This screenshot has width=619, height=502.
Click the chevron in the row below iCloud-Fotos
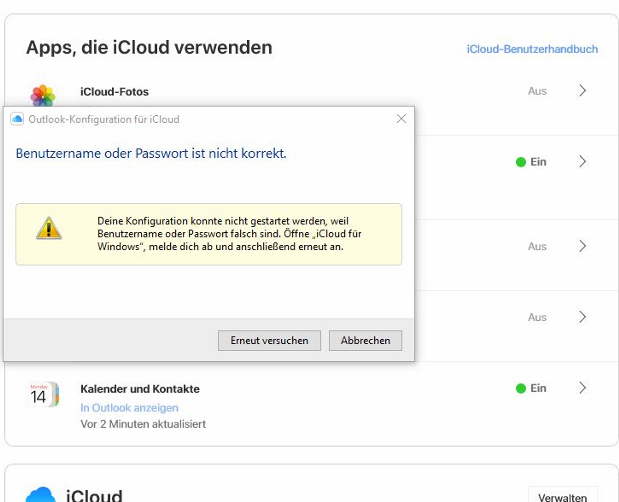point(583,162)
